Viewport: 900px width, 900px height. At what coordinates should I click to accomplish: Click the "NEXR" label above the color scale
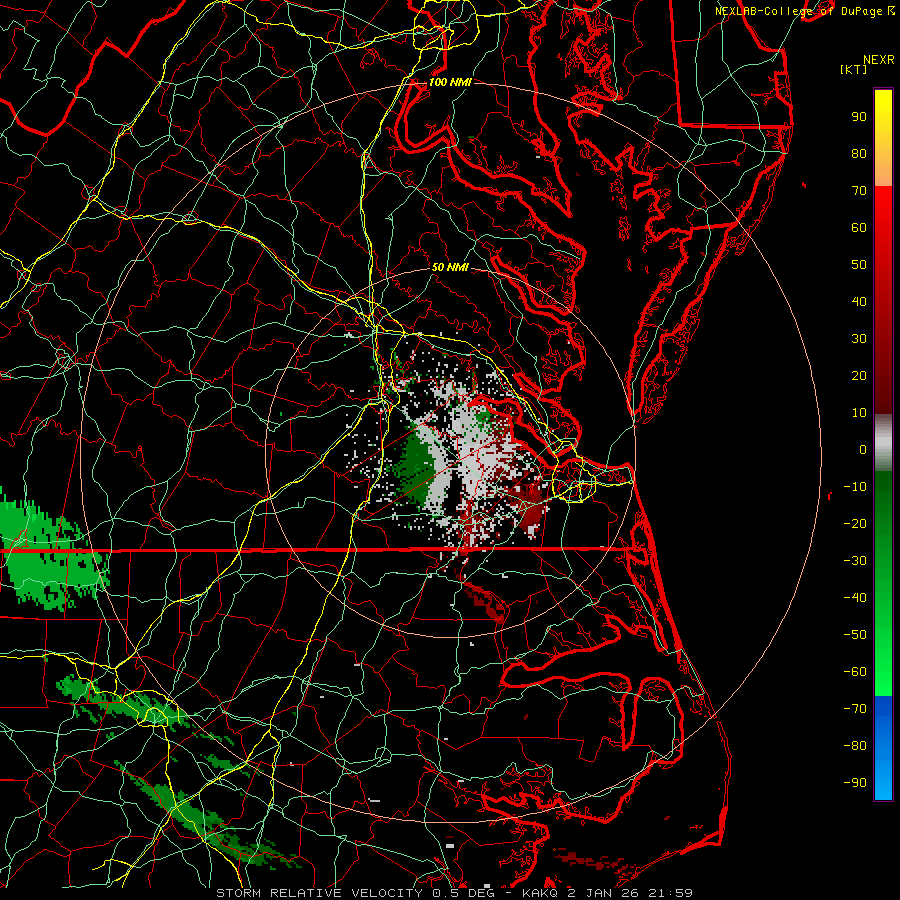tap(878, 60)
